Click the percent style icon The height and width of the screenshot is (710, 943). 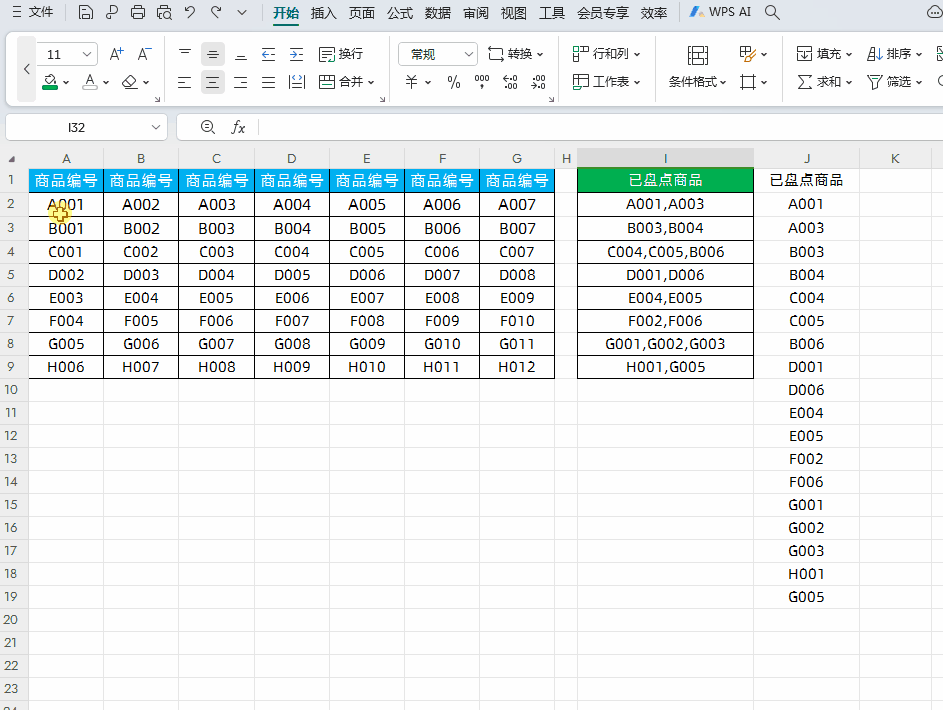click(x=453, y=82)
